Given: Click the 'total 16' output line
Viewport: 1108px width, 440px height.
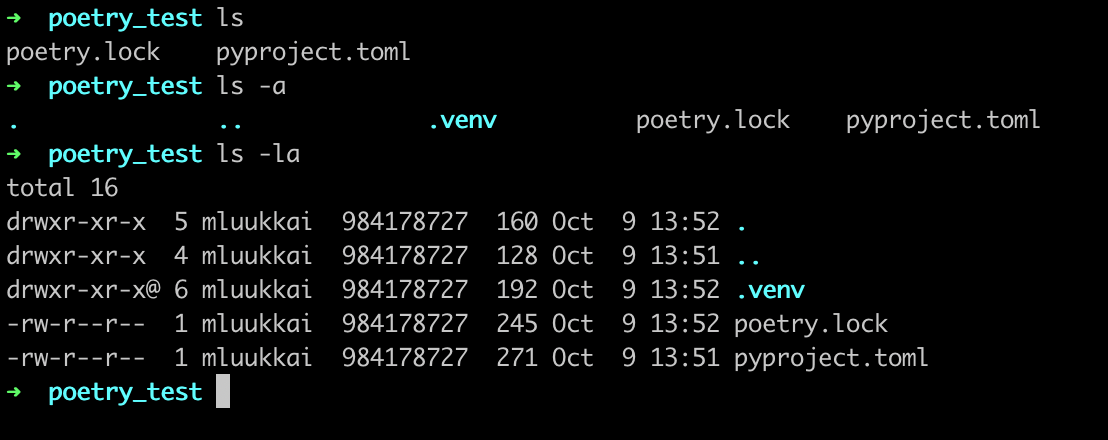Looking at the screenshot, I should click(62, 188).
